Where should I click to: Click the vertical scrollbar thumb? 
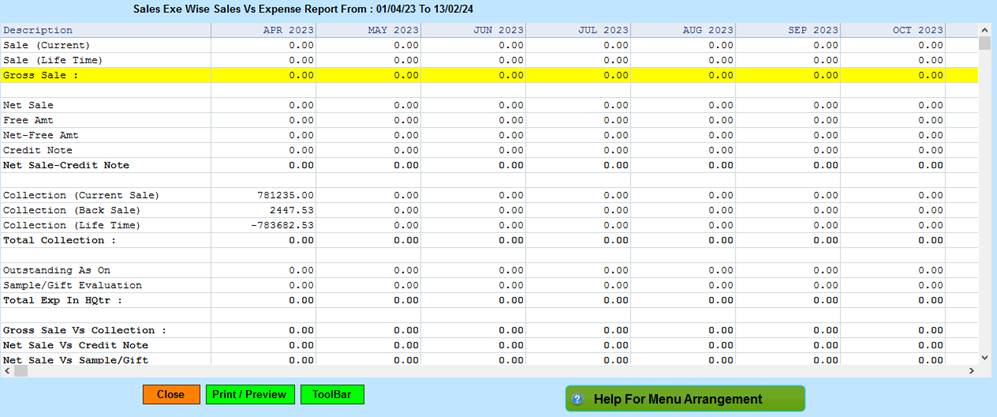point(986,44)
